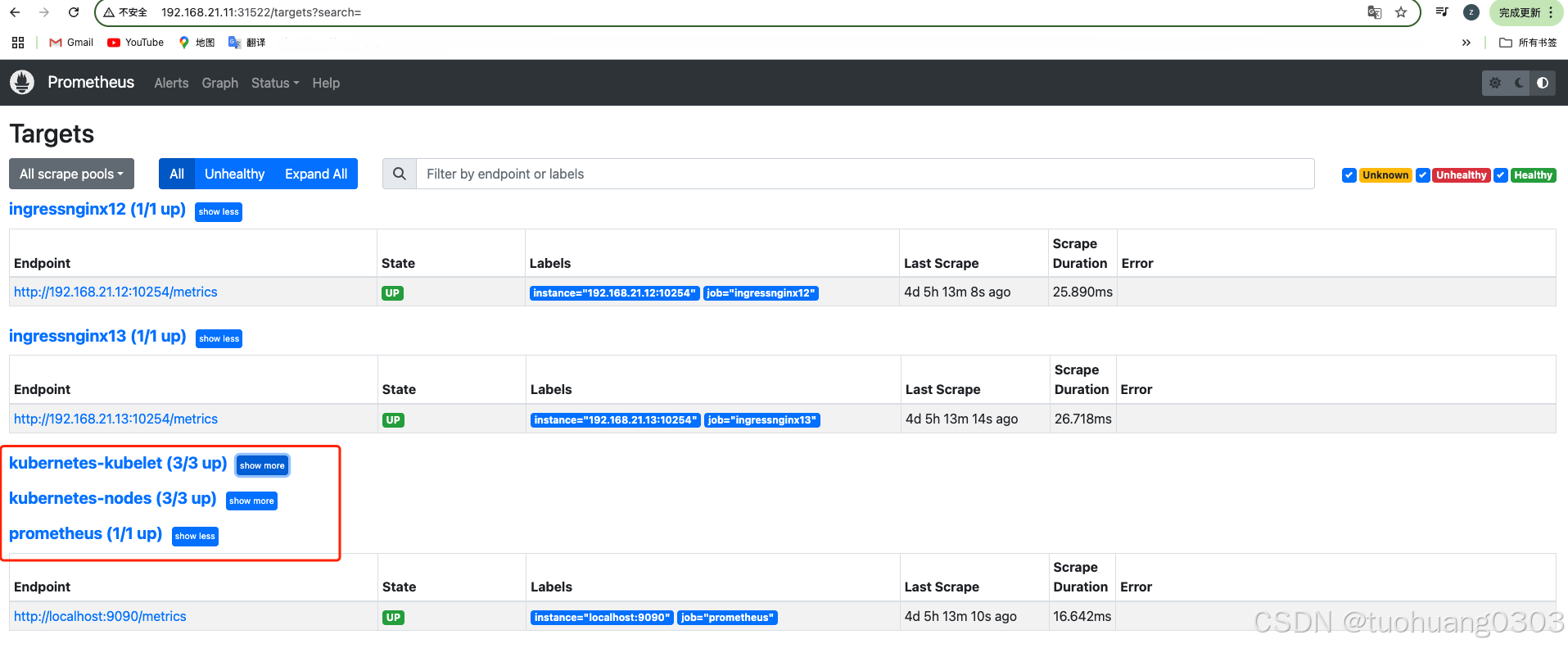Open endpoint http://localhost:9090/metrics
This screenshot has height=648, width=1568.
coord(100,616)
